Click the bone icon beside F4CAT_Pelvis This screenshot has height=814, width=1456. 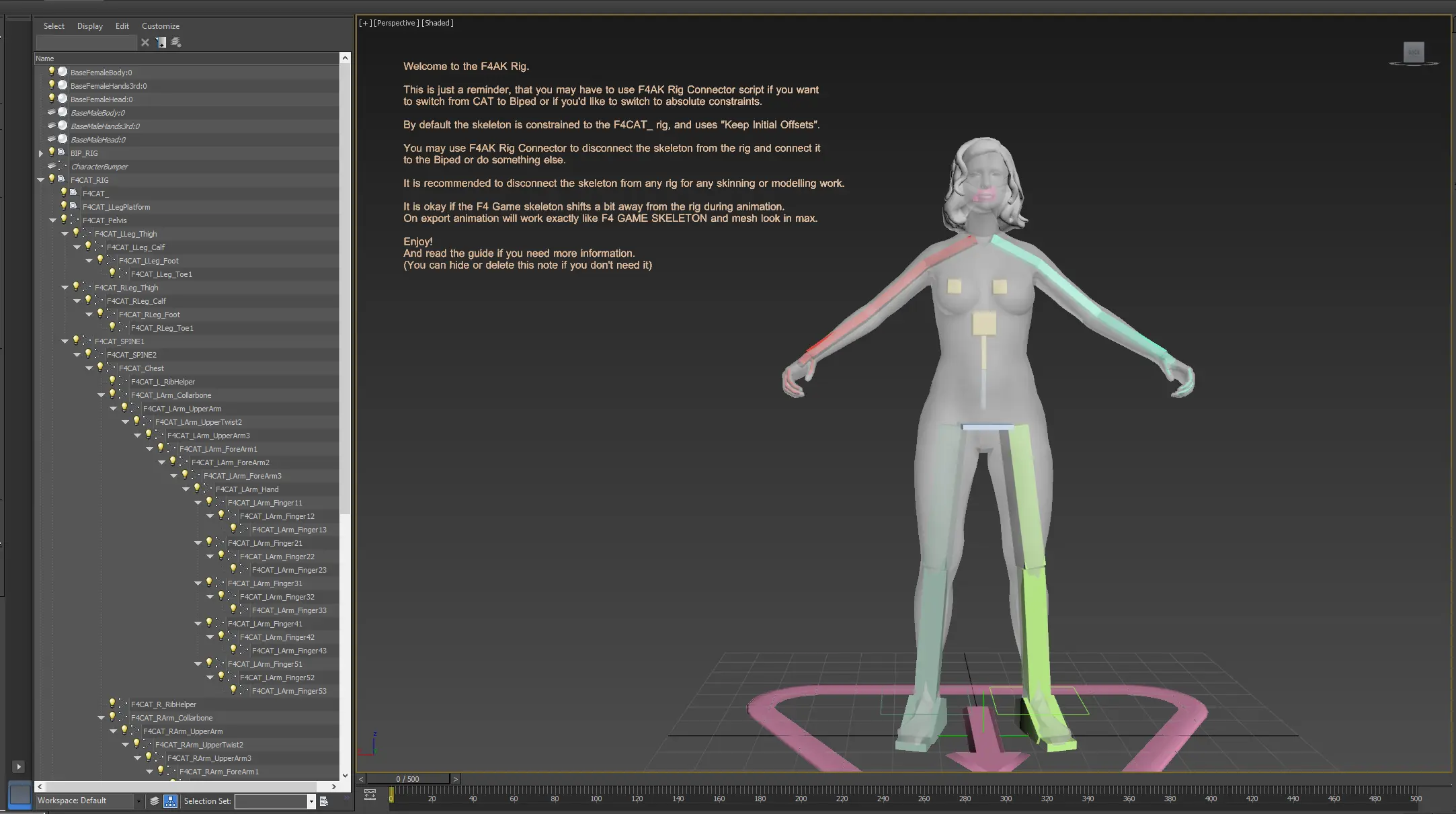pos(75,220)
